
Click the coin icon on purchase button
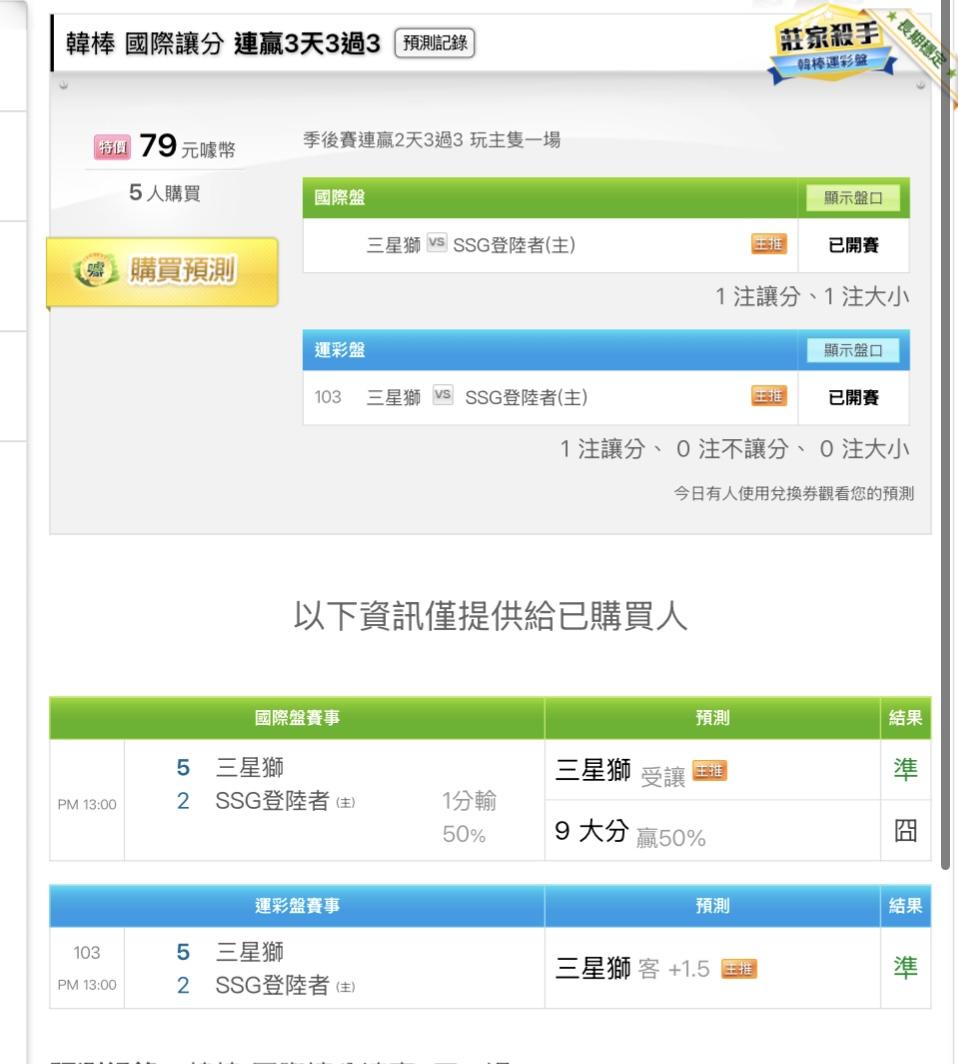point(96,271)
